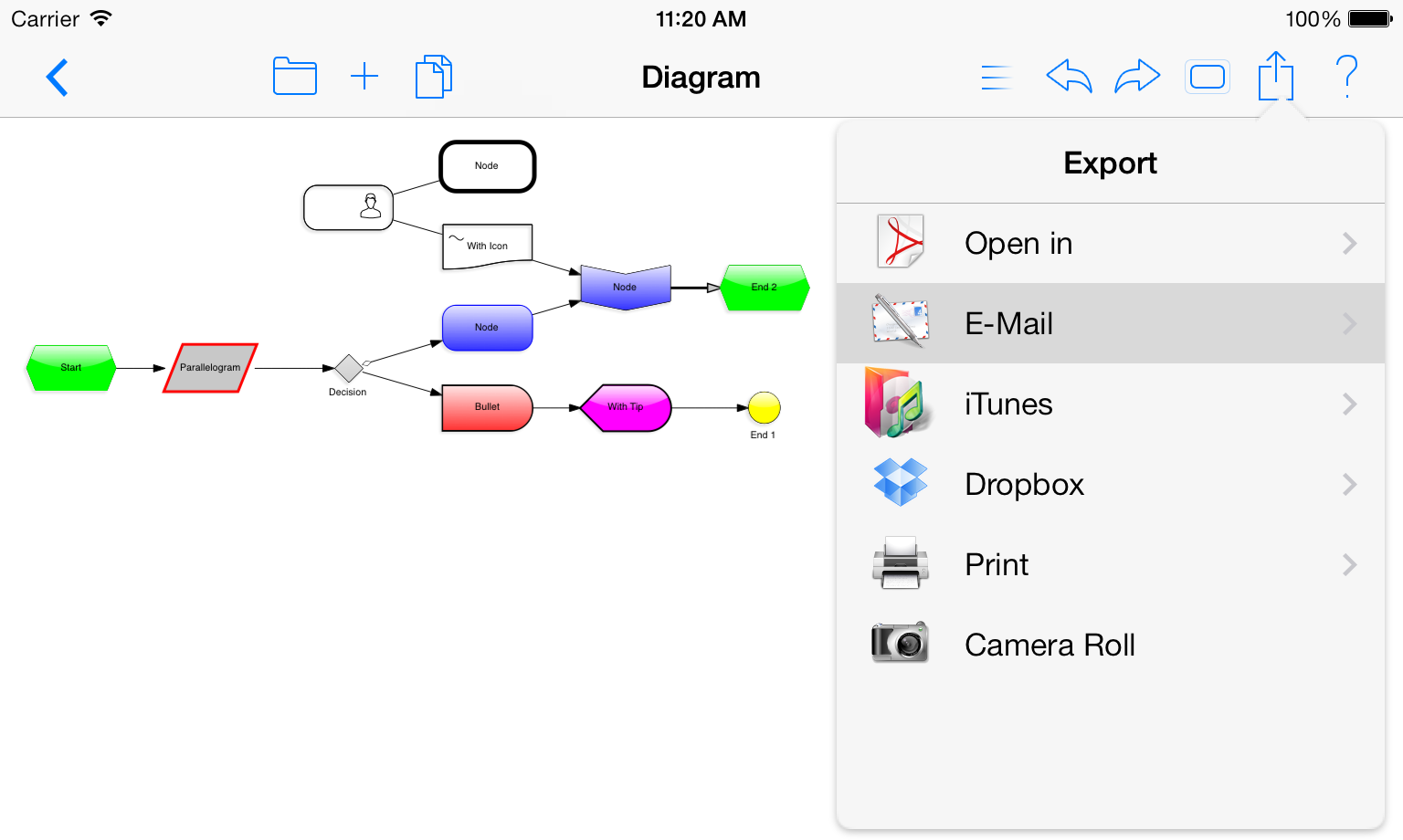Open the documents folder icon
The width and height of the screenshot is (1403, 840).
(x=295, y=77)
